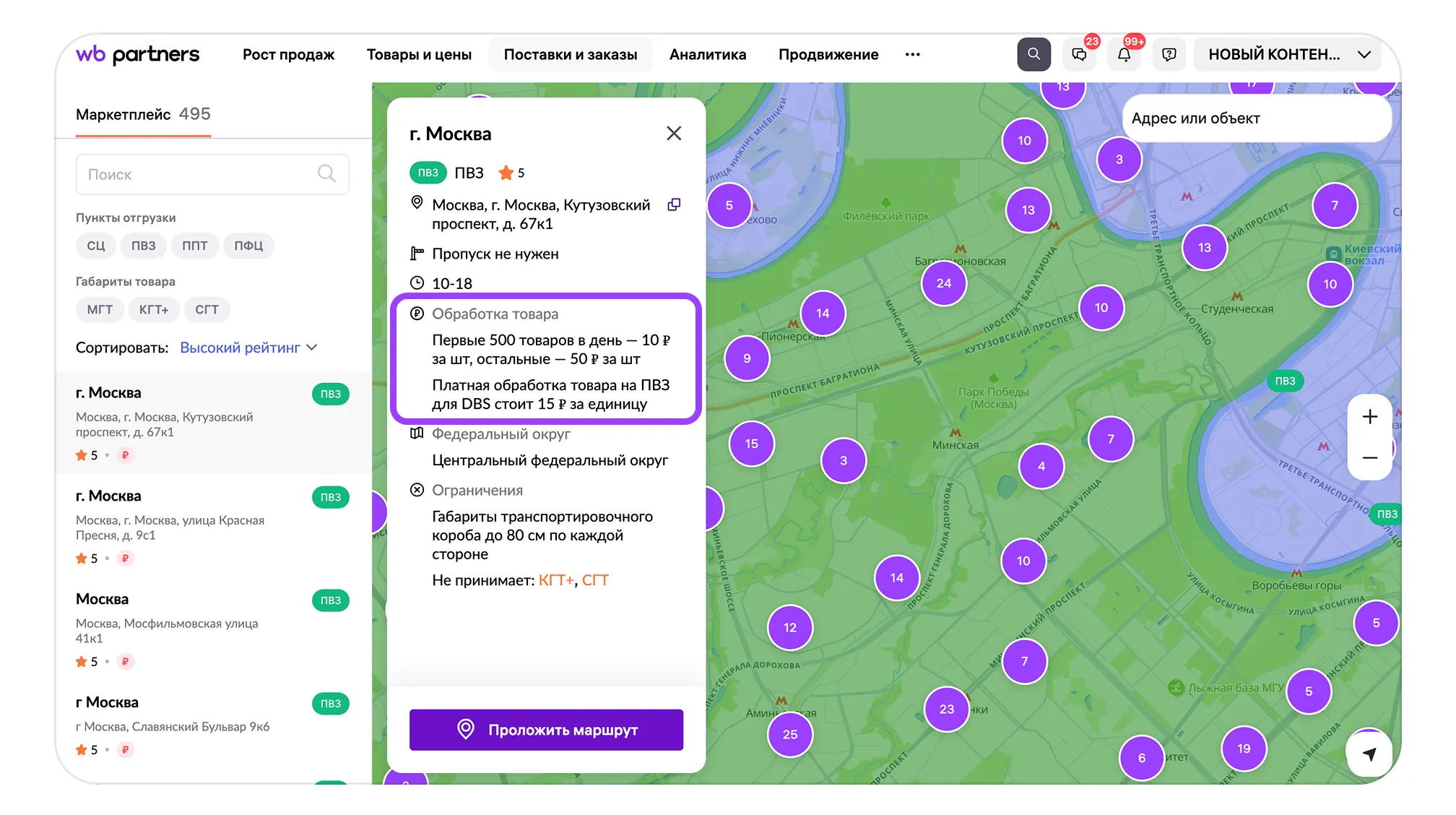Screen dimensions: 1456x815
Task: Open the Высокий рейтинг sort dropdown
Action: pos(248,348)
